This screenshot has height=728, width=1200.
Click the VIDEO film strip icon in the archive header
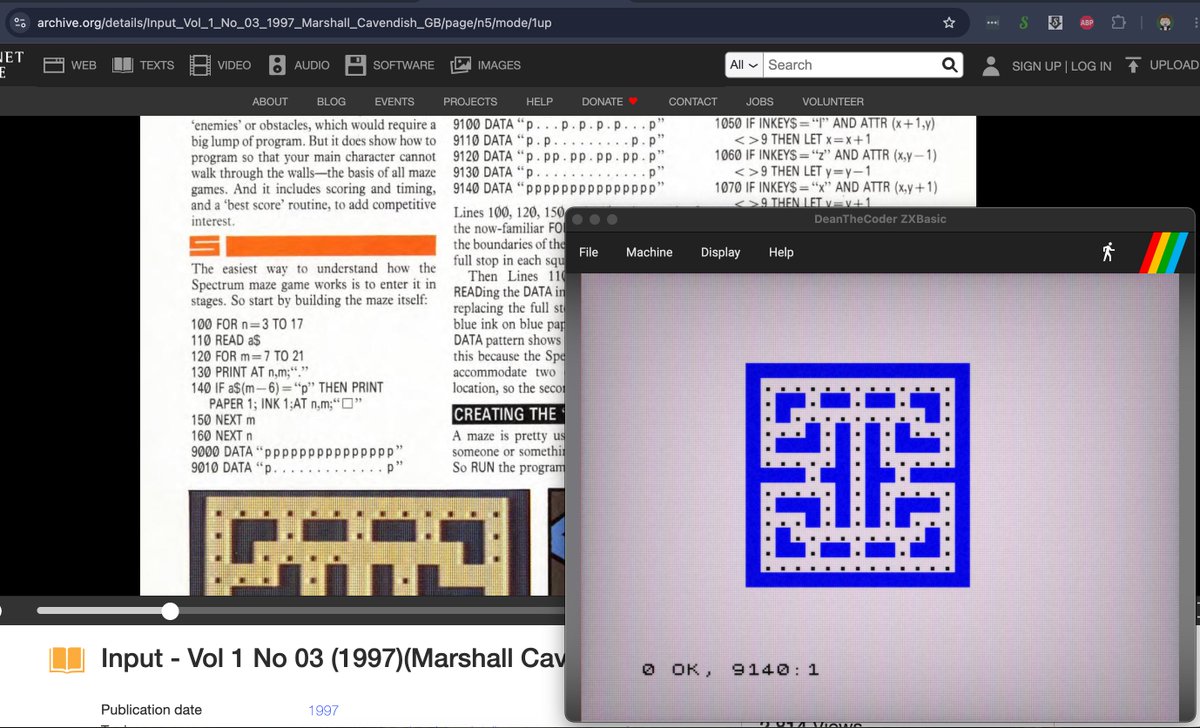pyautogui.click(x=200, y=65)
